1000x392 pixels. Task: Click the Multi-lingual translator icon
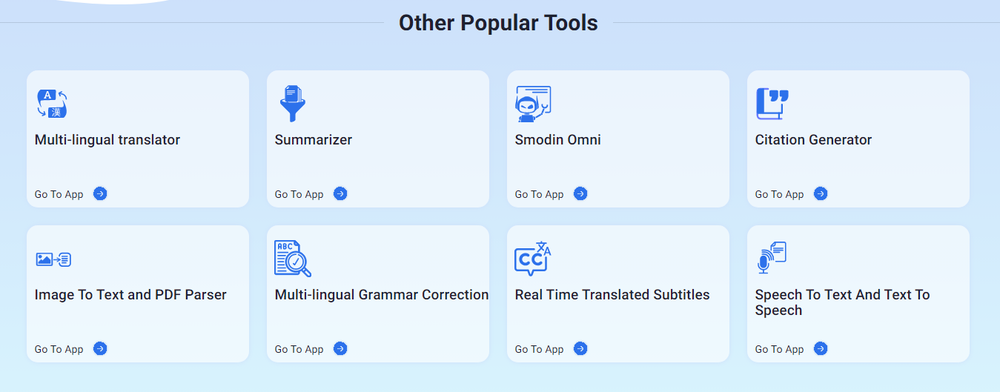tap(52, 105)
